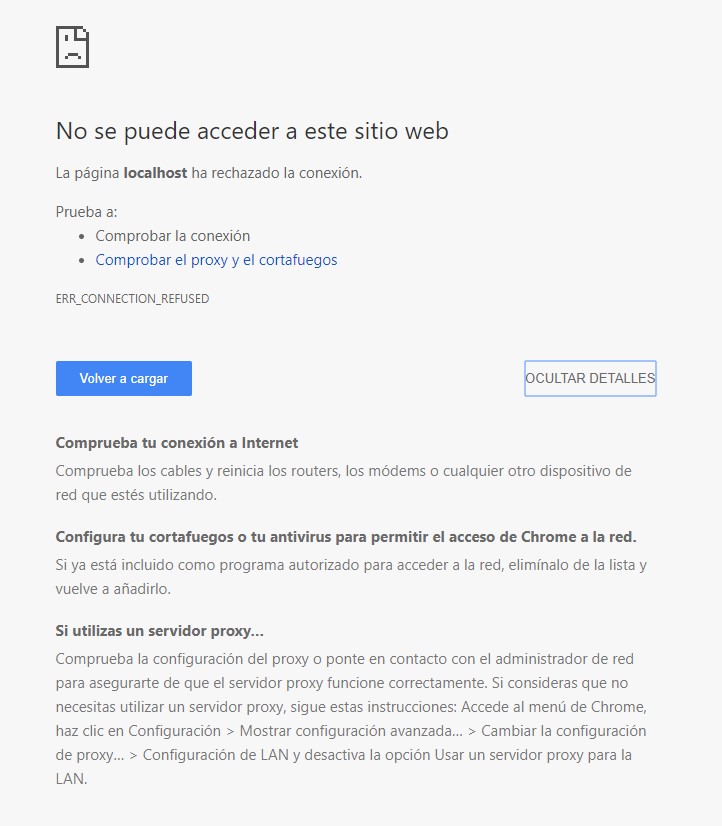Collapse details via OCULTAR DETALLES button
The width and height of the screenshot is (722, 826).
(590, 378)
